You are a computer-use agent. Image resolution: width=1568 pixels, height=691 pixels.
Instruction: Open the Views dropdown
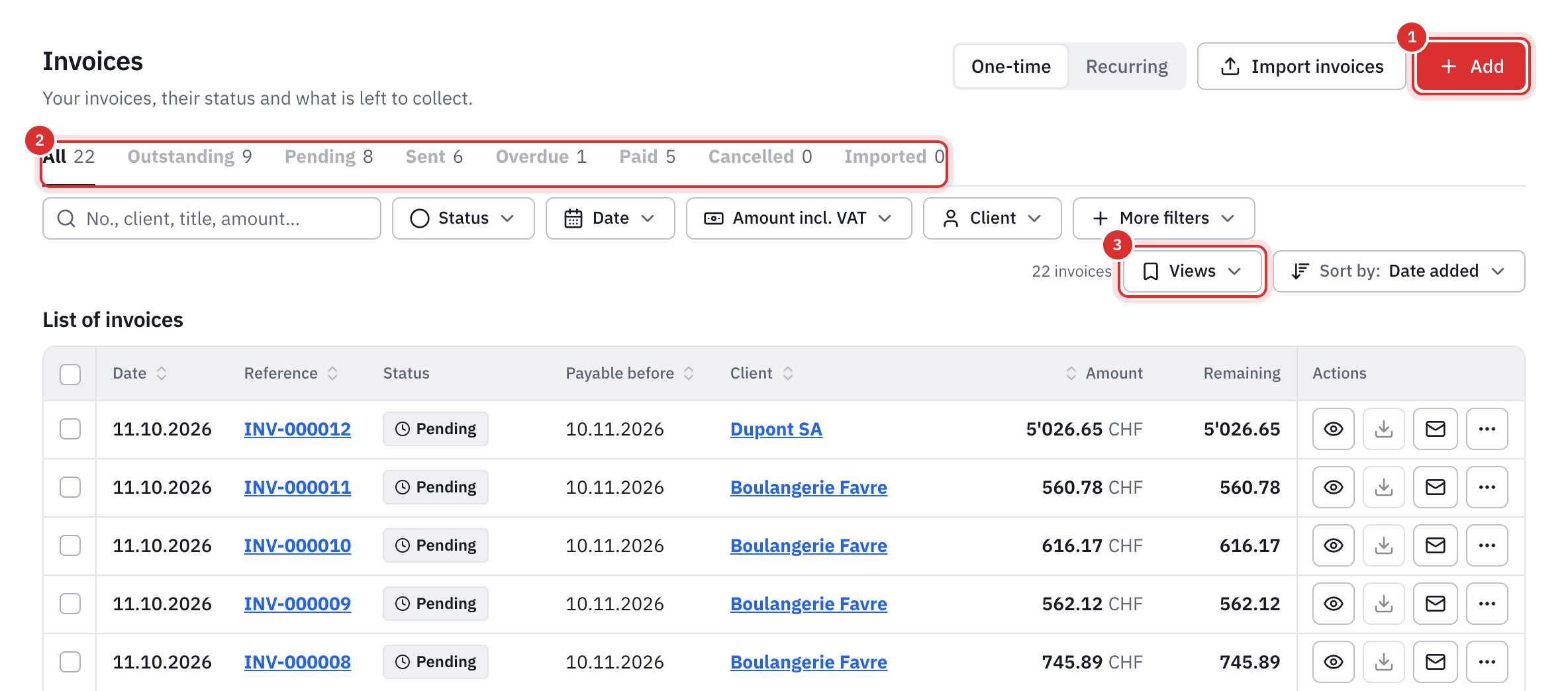coord(1192,271)
